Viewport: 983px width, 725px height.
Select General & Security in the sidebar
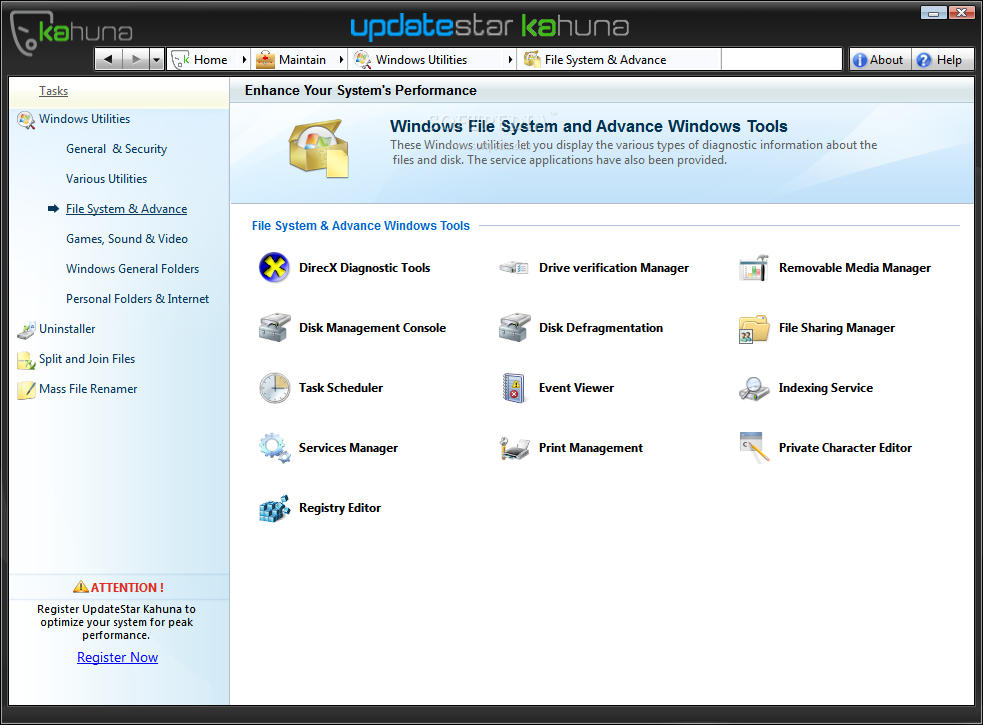tap(117, 149)
